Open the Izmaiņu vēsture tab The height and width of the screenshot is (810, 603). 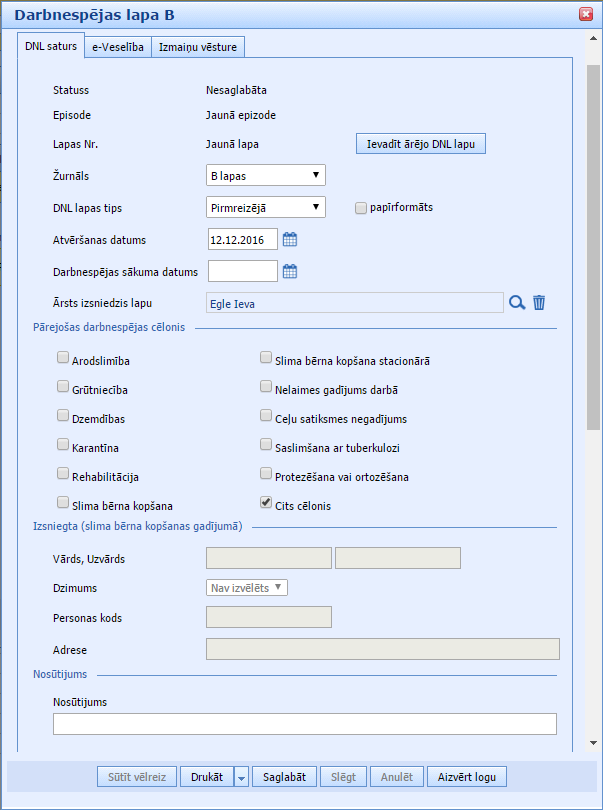coord(198,47)
